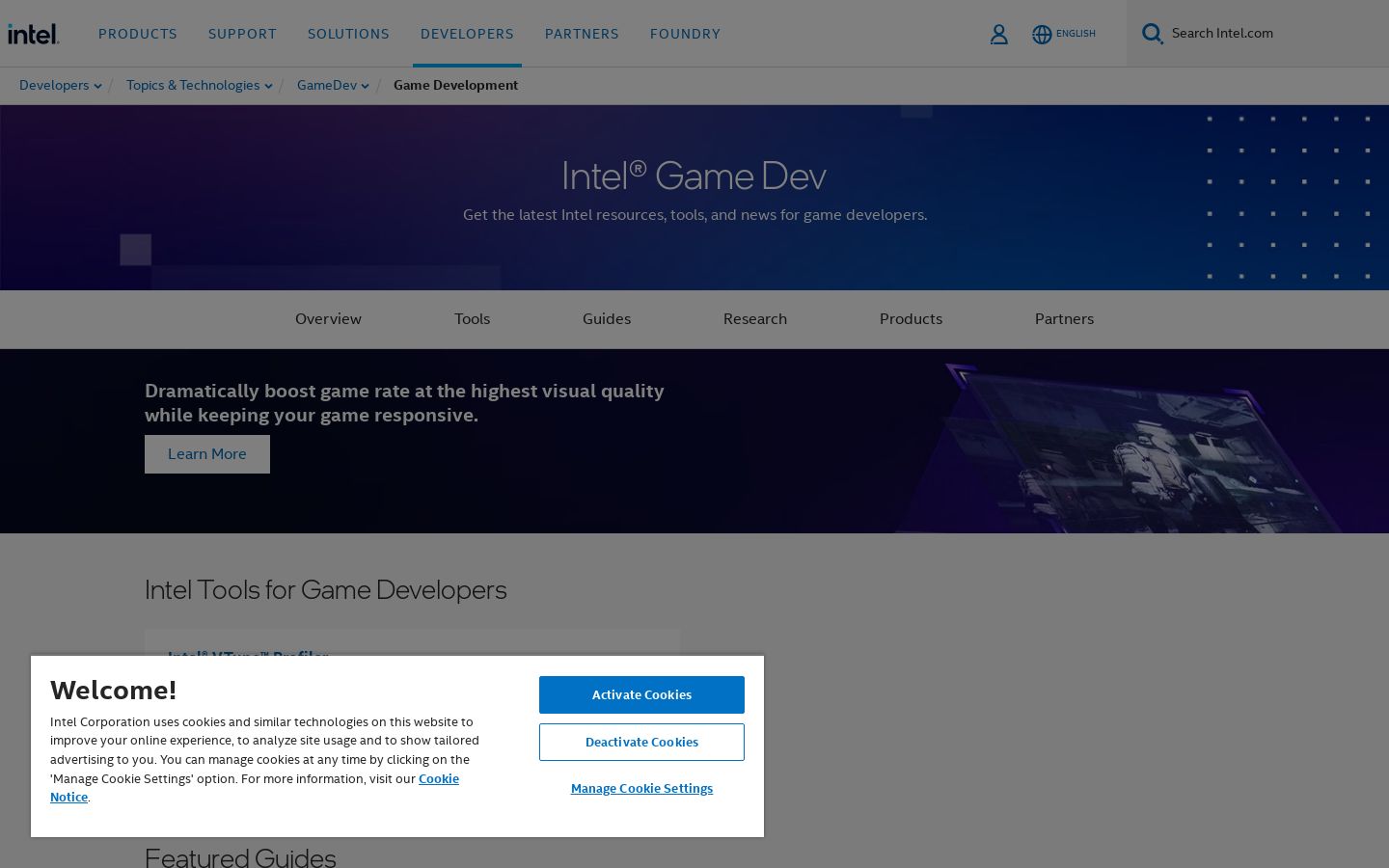Go to the Tools section tab

tap(472, 319)
